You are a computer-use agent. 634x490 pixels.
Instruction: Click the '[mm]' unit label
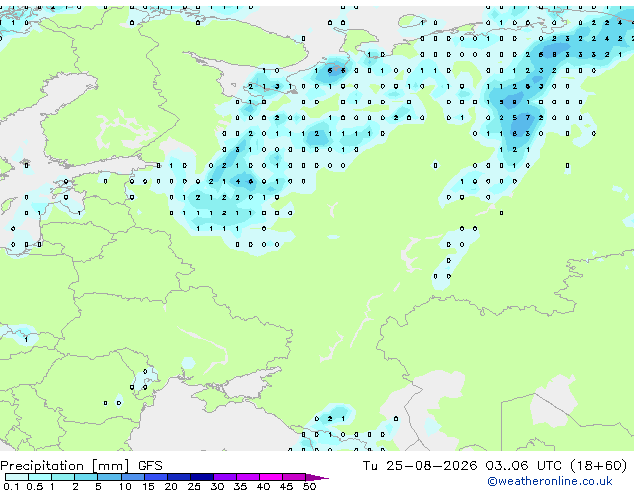(111, 466)
